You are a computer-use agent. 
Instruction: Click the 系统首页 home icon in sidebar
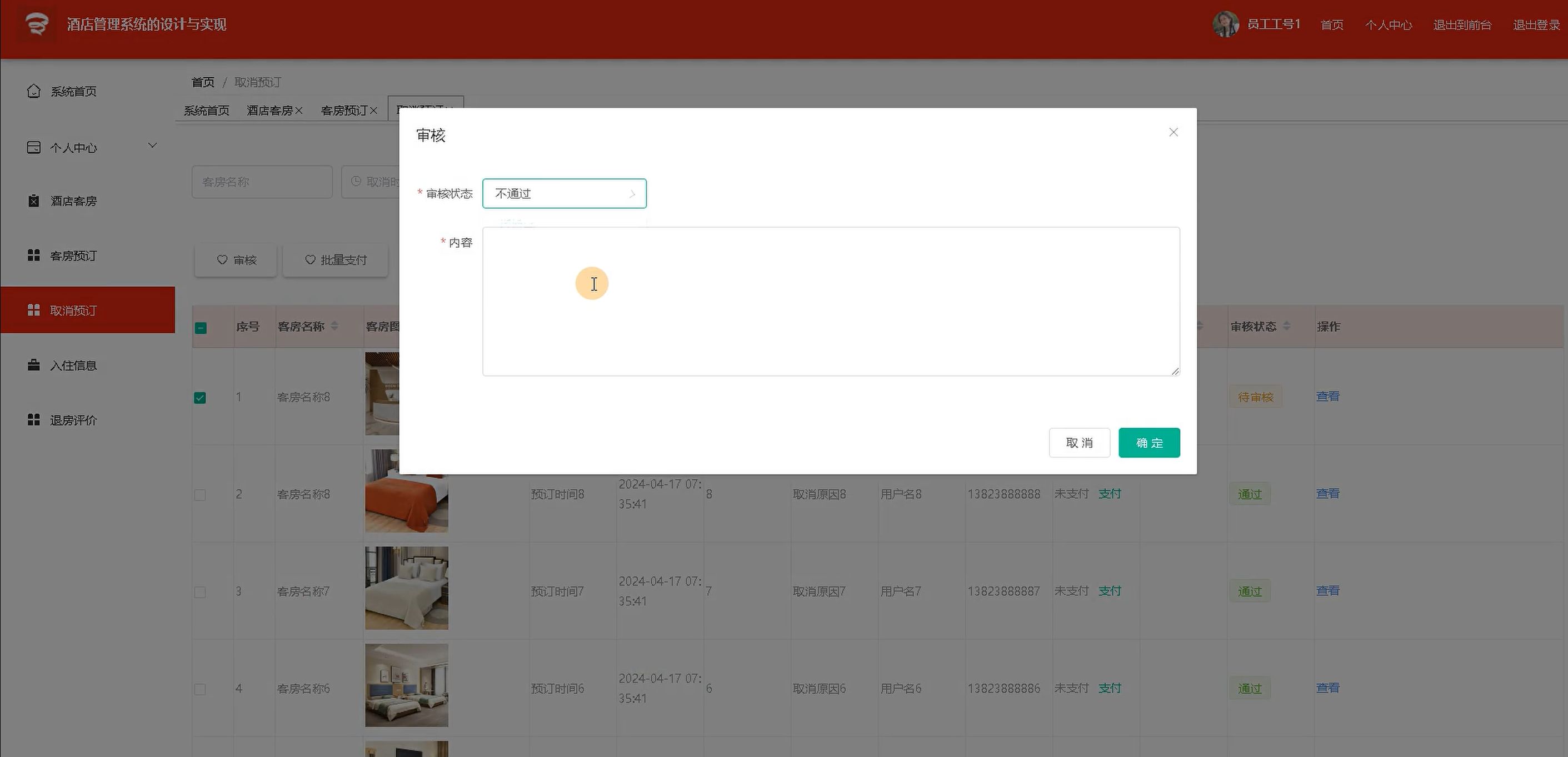click(x=34, y=91)
